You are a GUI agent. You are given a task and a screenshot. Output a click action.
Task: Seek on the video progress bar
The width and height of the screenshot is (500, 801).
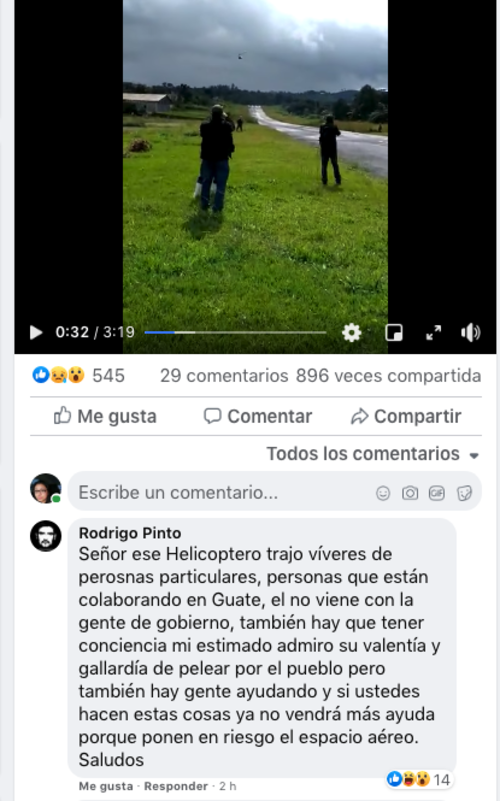coord(235,333)
